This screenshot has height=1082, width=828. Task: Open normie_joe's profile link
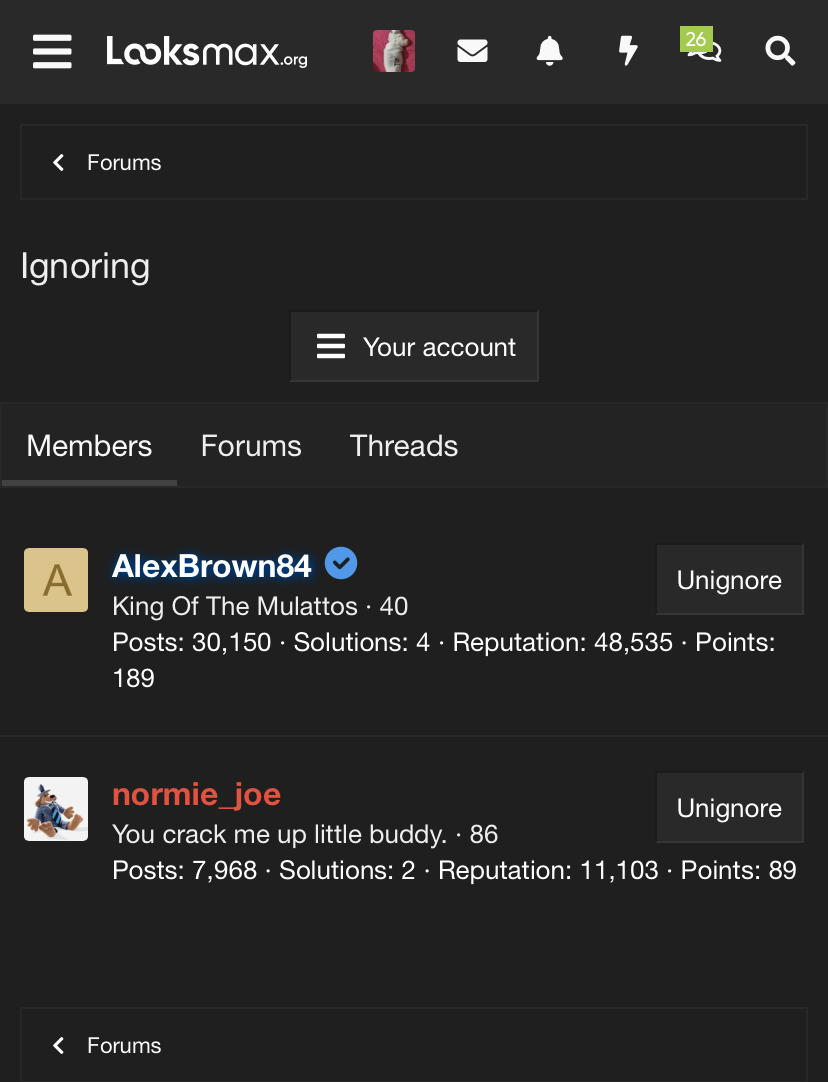(197, 794)
